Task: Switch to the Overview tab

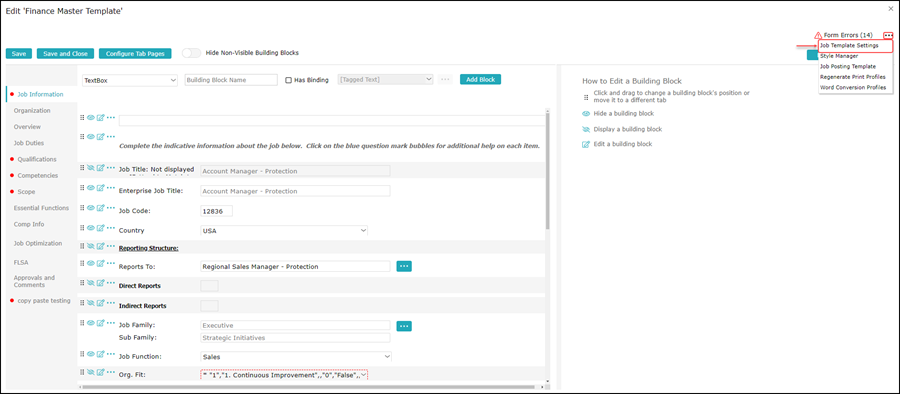Action: [28, 126]
